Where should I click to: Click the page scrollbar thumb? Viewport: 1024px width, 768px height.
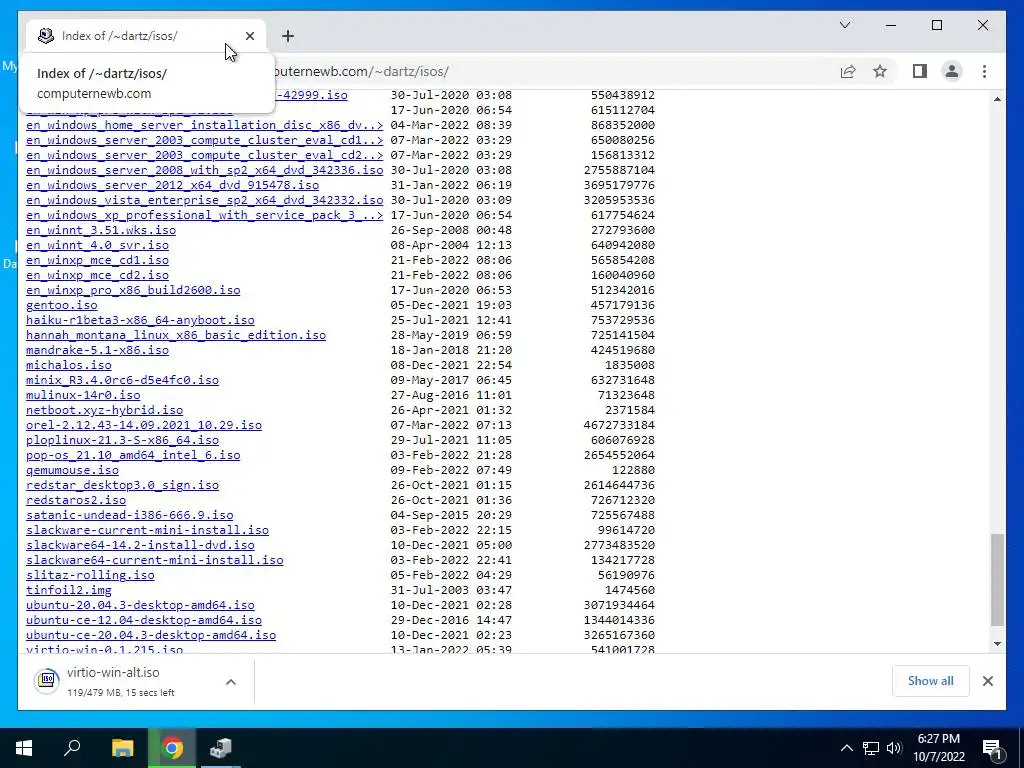[997, 580]
